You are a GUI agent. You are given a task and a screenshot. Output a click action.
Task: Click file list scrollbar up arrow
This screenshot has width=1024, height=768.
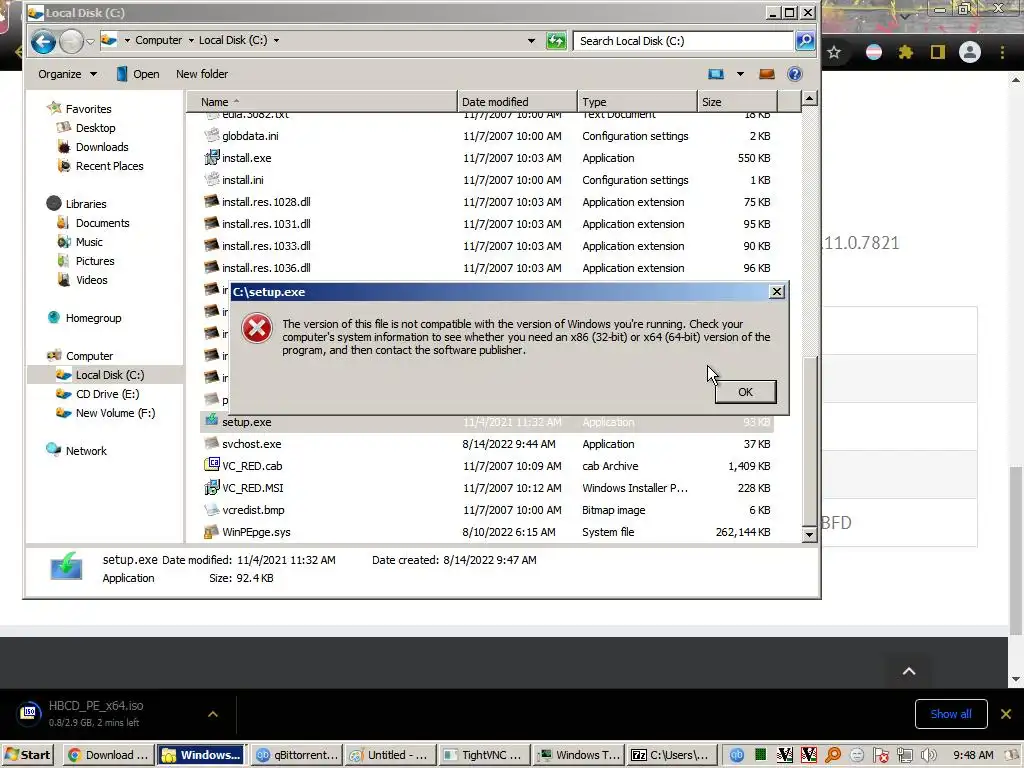click(809, 99)
